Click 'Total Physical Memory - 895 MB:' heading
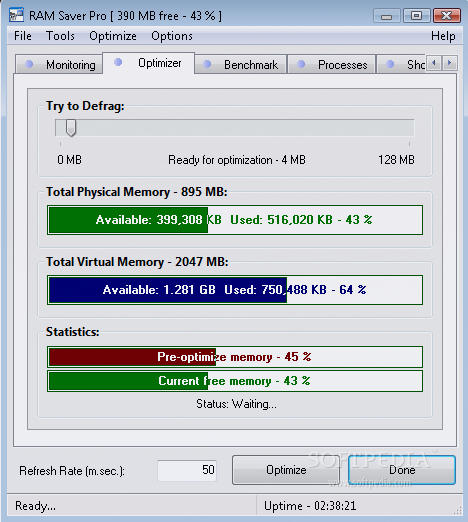 pyautogui.click(x=137, y=192)
